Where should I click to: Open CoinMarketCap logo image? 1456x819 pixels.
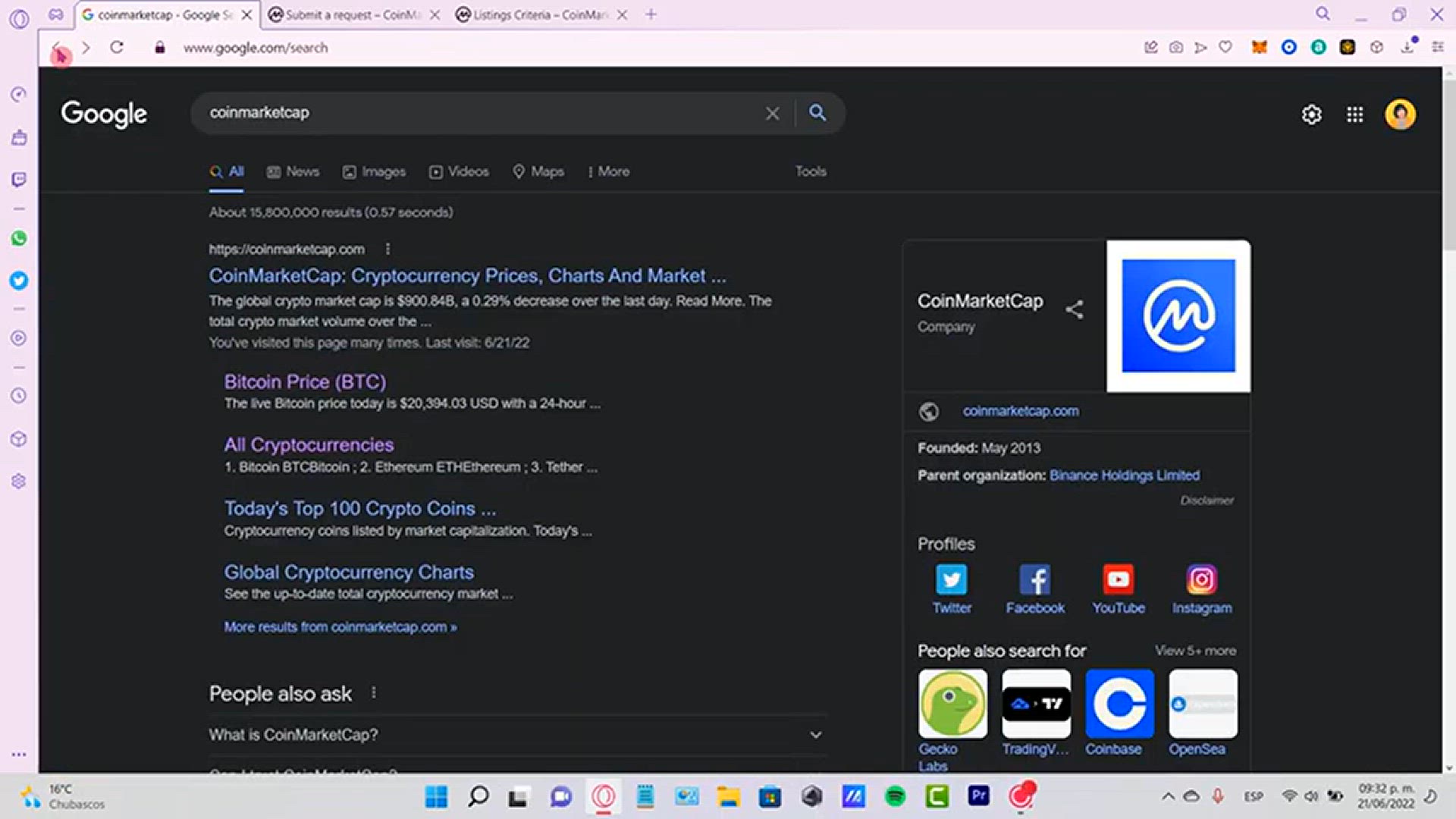(1178, 316)
